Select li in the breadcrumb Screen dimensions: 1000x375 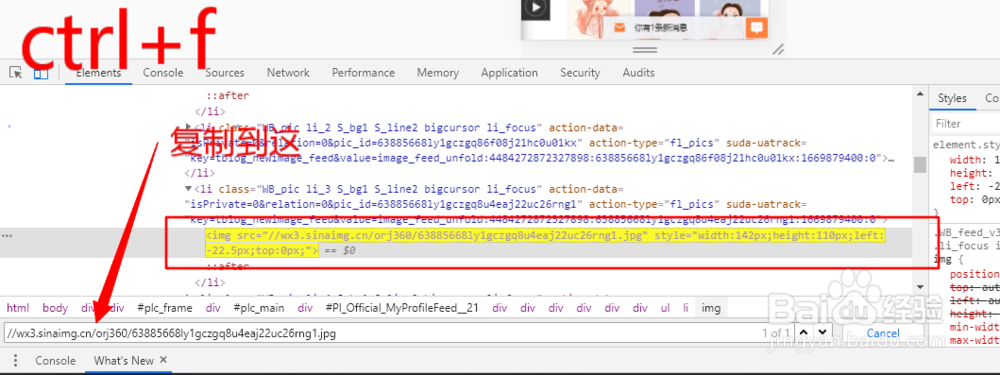click(x=686, y=308)
